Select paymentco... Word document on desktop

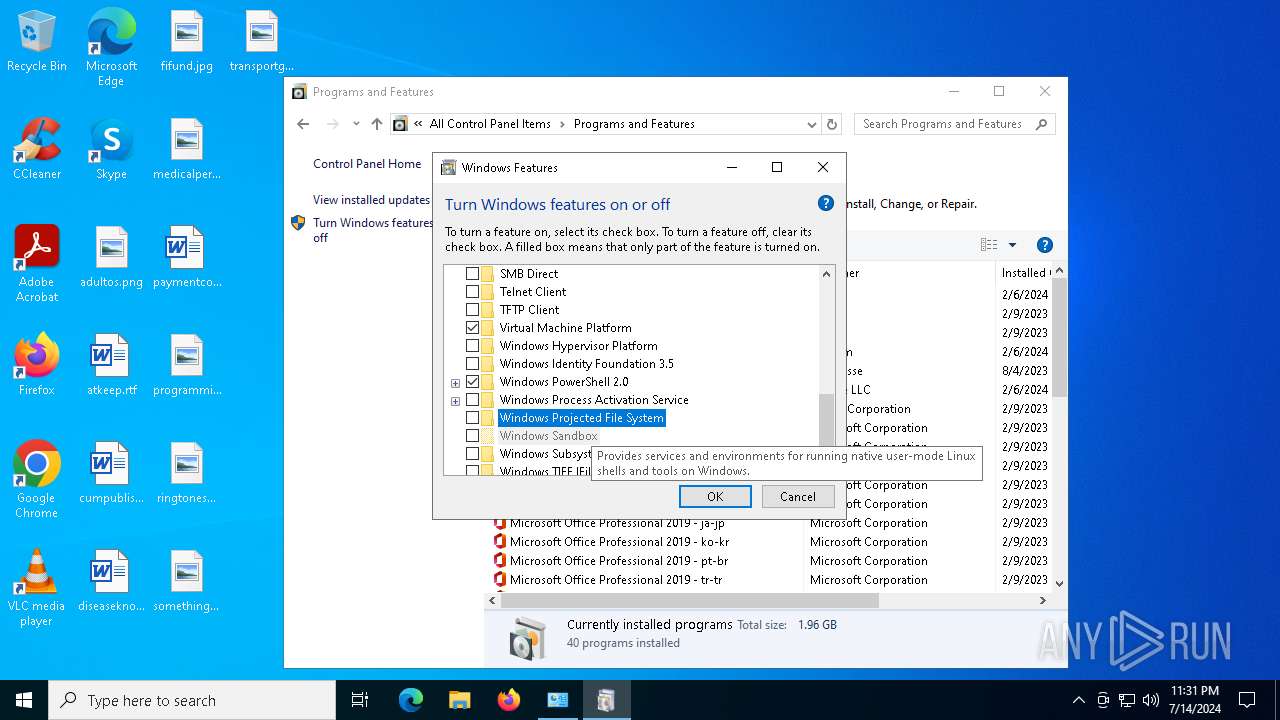point(187,258)
